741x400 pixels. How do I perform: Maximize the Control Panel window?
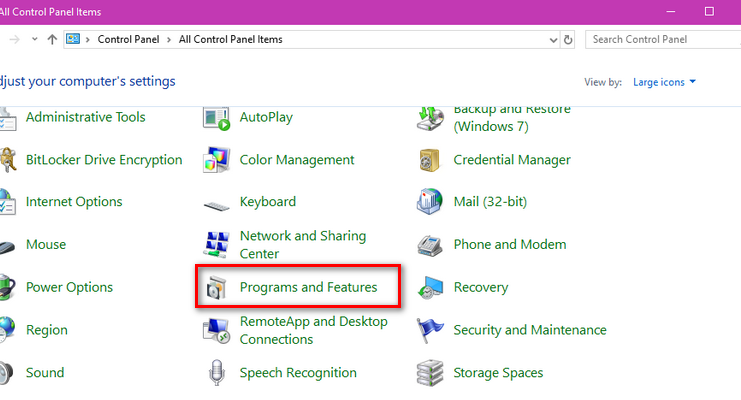[709, 11]
